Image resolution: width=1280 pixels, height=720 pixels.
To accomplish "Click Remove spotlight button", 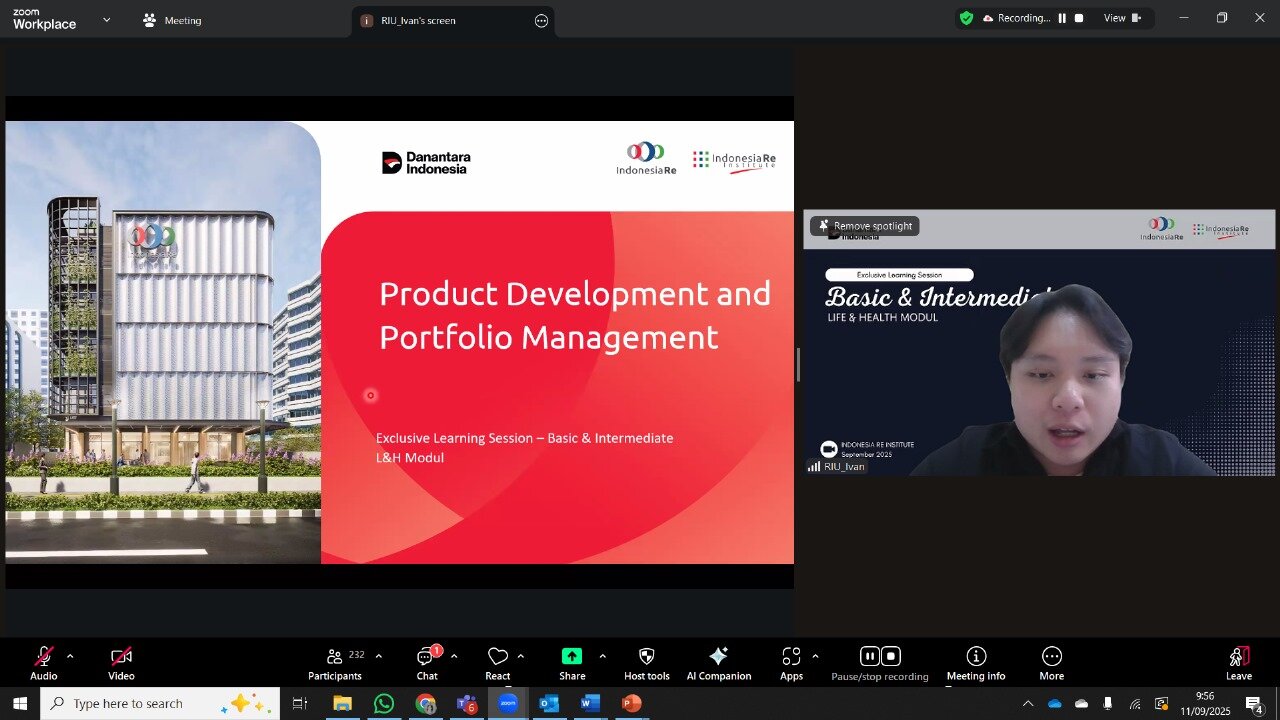I will 865,226.
